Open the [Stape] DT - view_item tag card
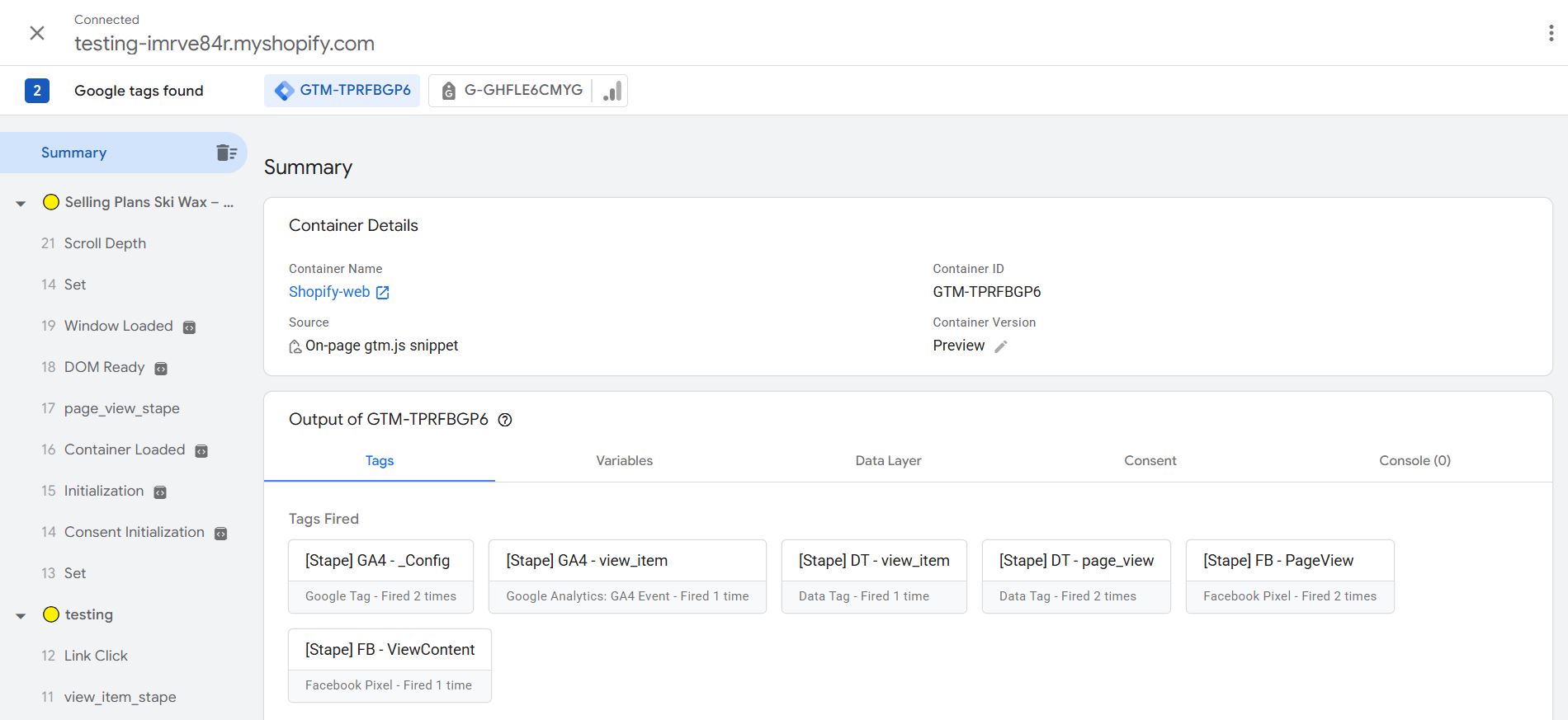Screen dimensions: 1568x720 [x=874, y=576]
